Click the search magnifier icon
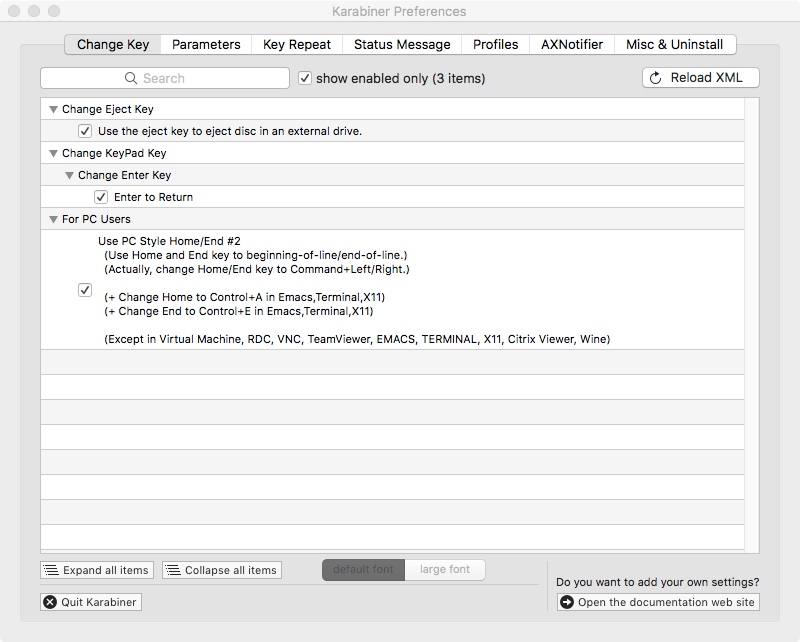The height and width of the screenshot is (642, 800). (x=131, y=78)
